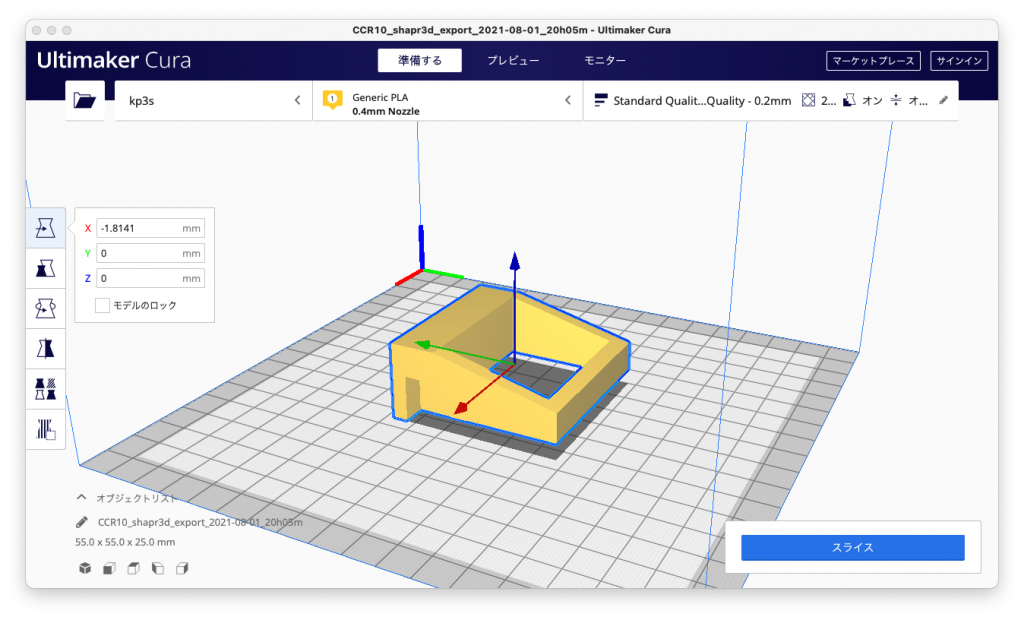Image resolution: width=1024 pixels, height=620 pixels.
Task: Switch to the 準備する tab
Action: (x=420, y=60)
